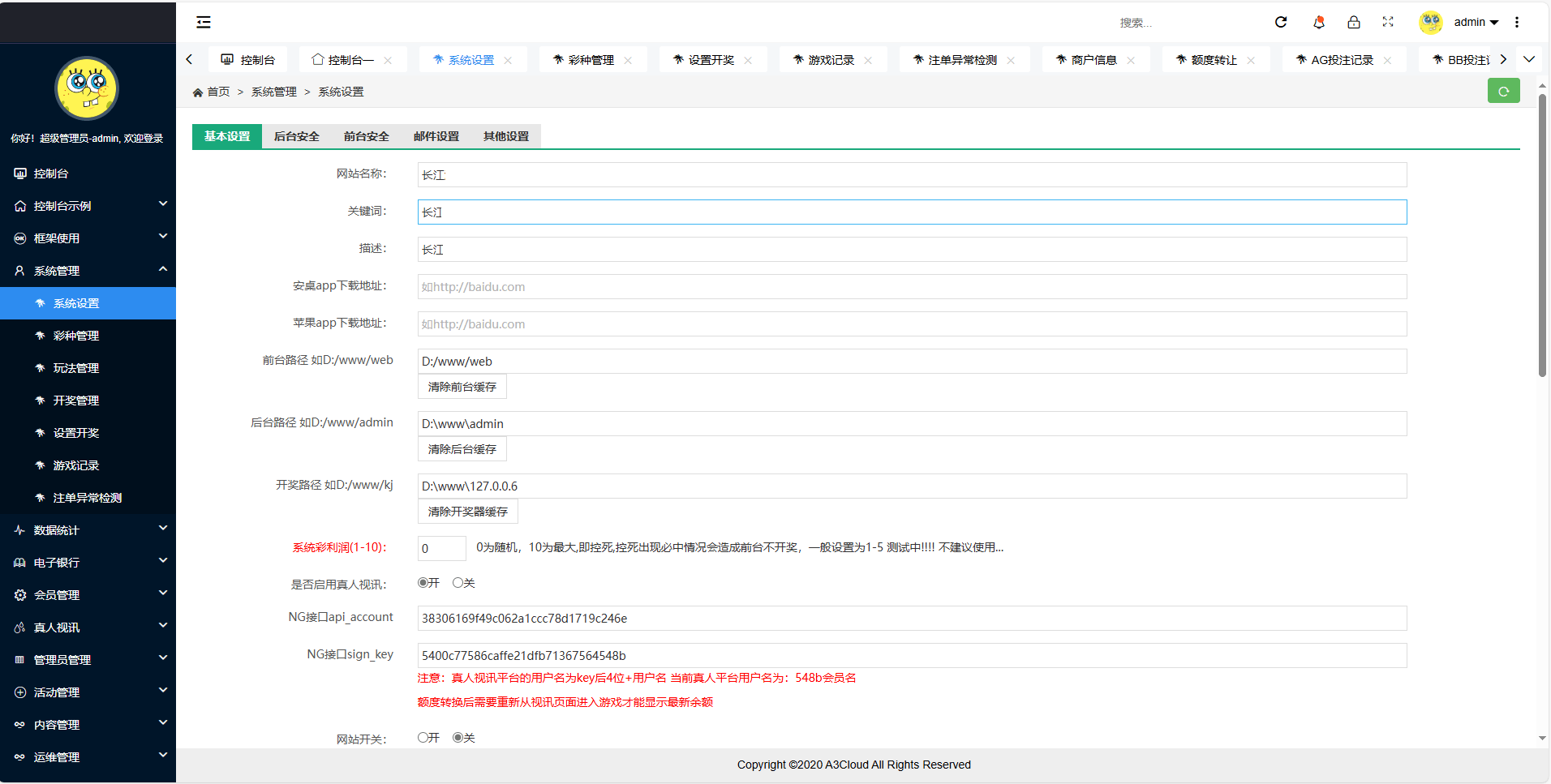Click the 网站名称 input field
Screen dimensions: 1551x784
[912, 175]
